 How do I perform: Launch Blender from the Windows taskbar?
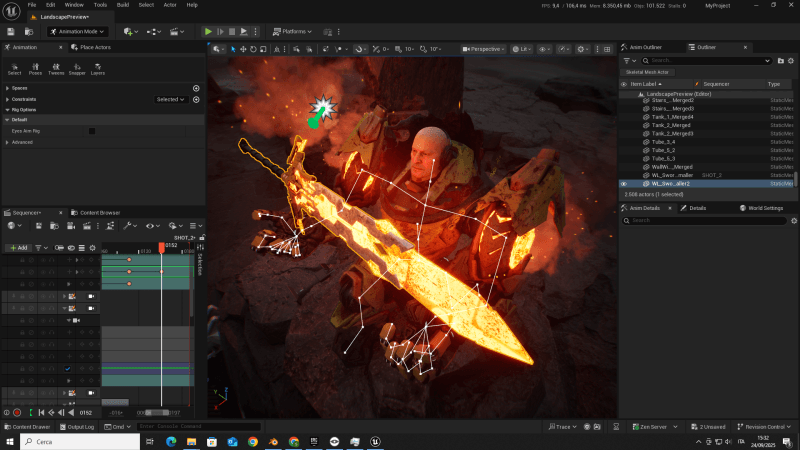pos(273,441)
